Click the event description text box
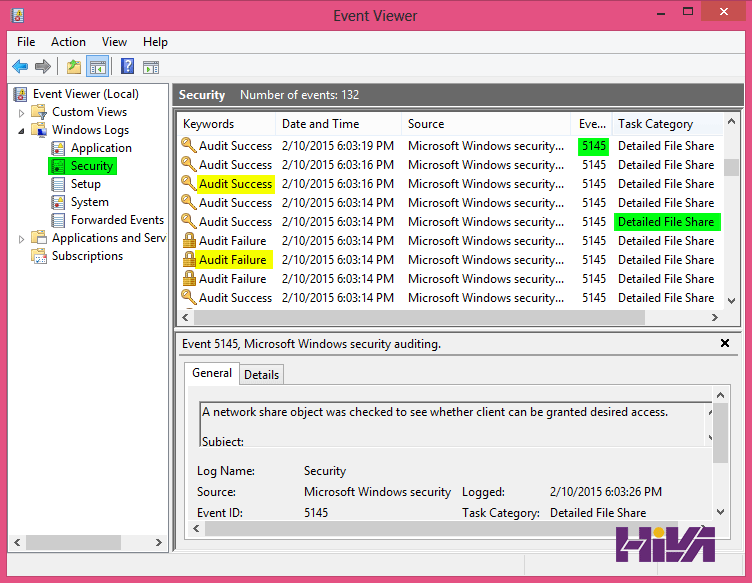752x583 pixels. pos(455,425)
